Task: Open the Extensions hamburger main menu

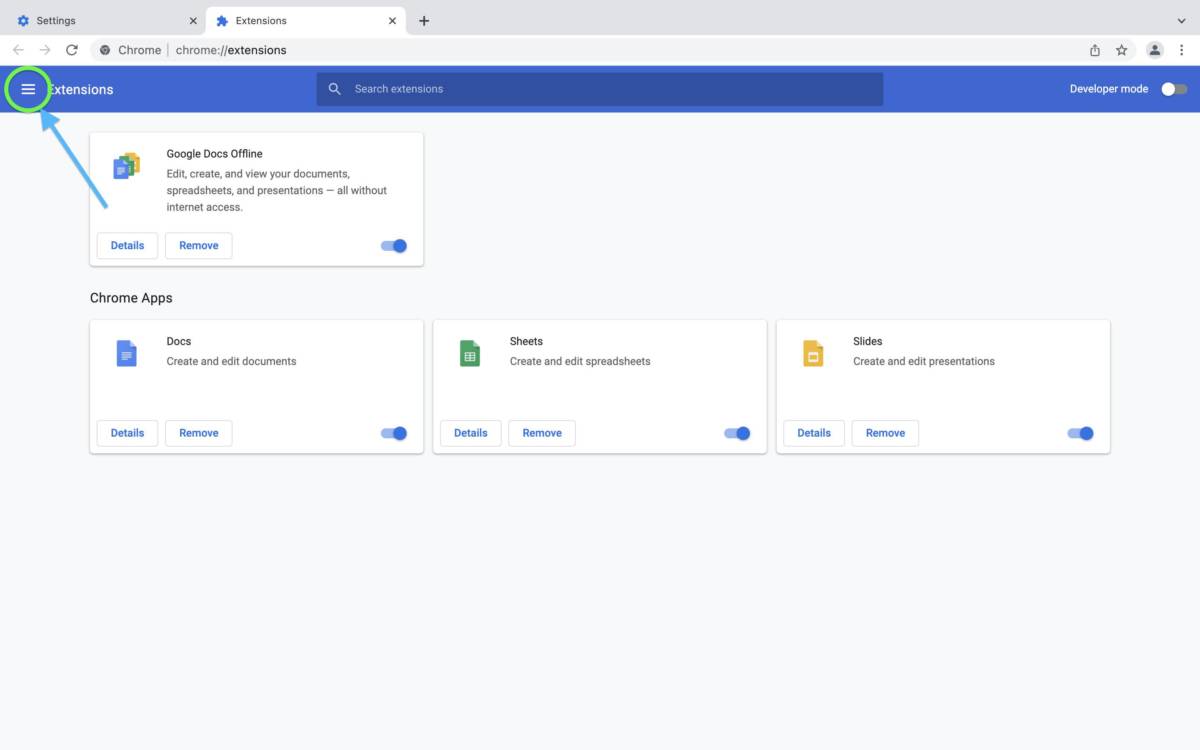Action: click(x=28, y=89)
